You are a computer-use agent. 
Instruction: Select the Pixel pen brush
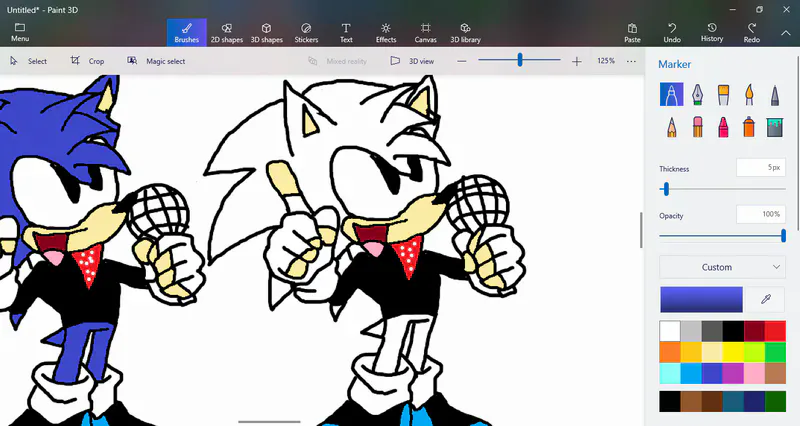775,94
